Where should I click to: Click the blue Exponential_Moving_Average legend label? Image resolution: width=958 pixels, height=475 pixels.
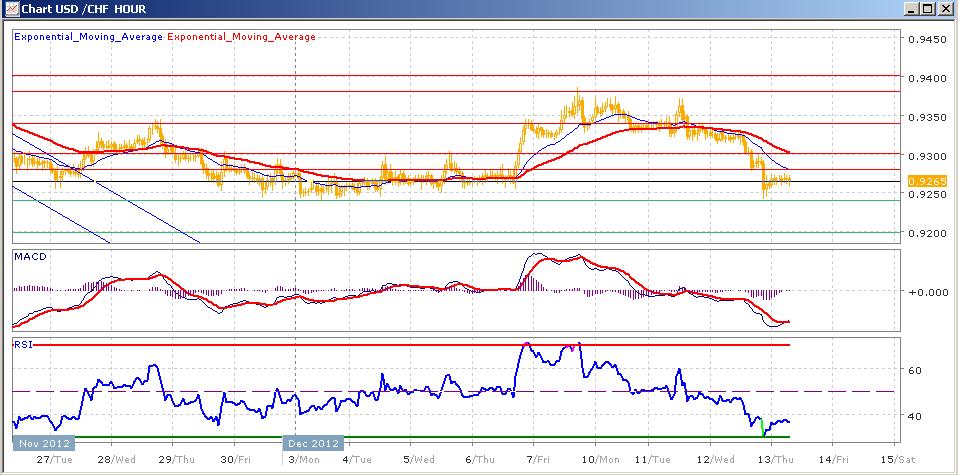pyautogui.click(x=88, y=37)
